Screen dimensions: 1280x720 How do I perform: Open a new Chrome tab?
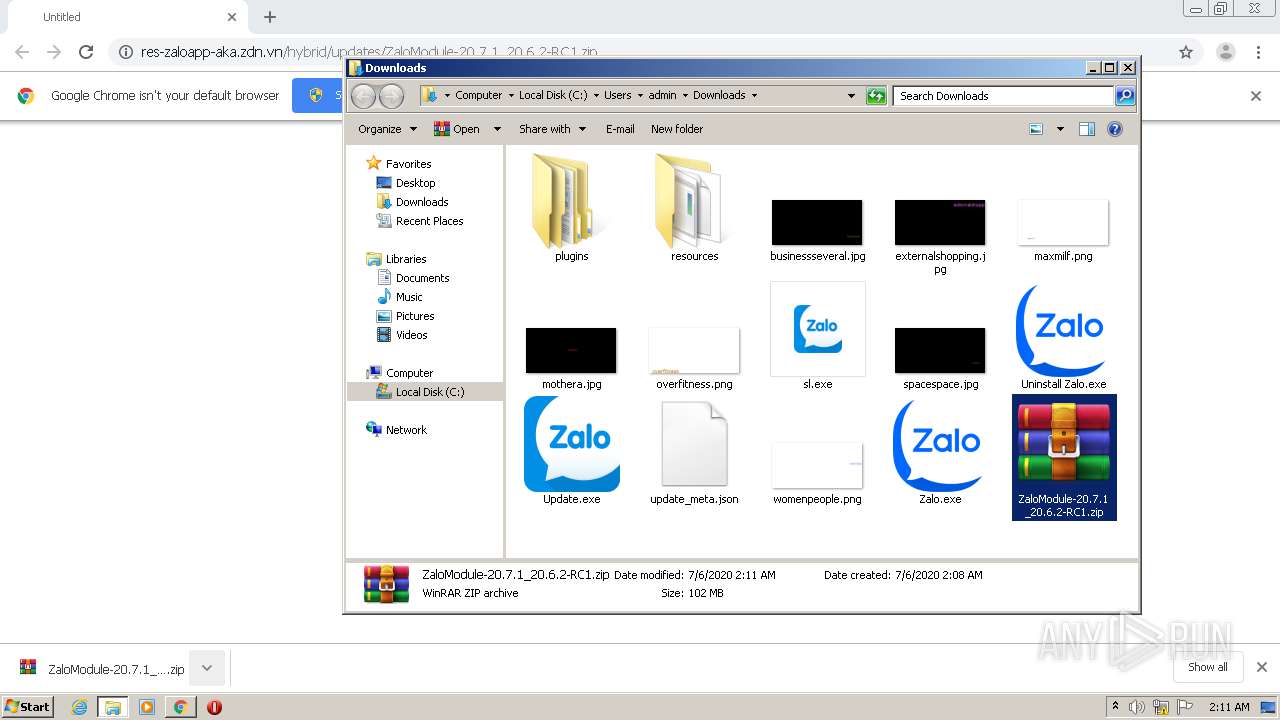point(270,17)
